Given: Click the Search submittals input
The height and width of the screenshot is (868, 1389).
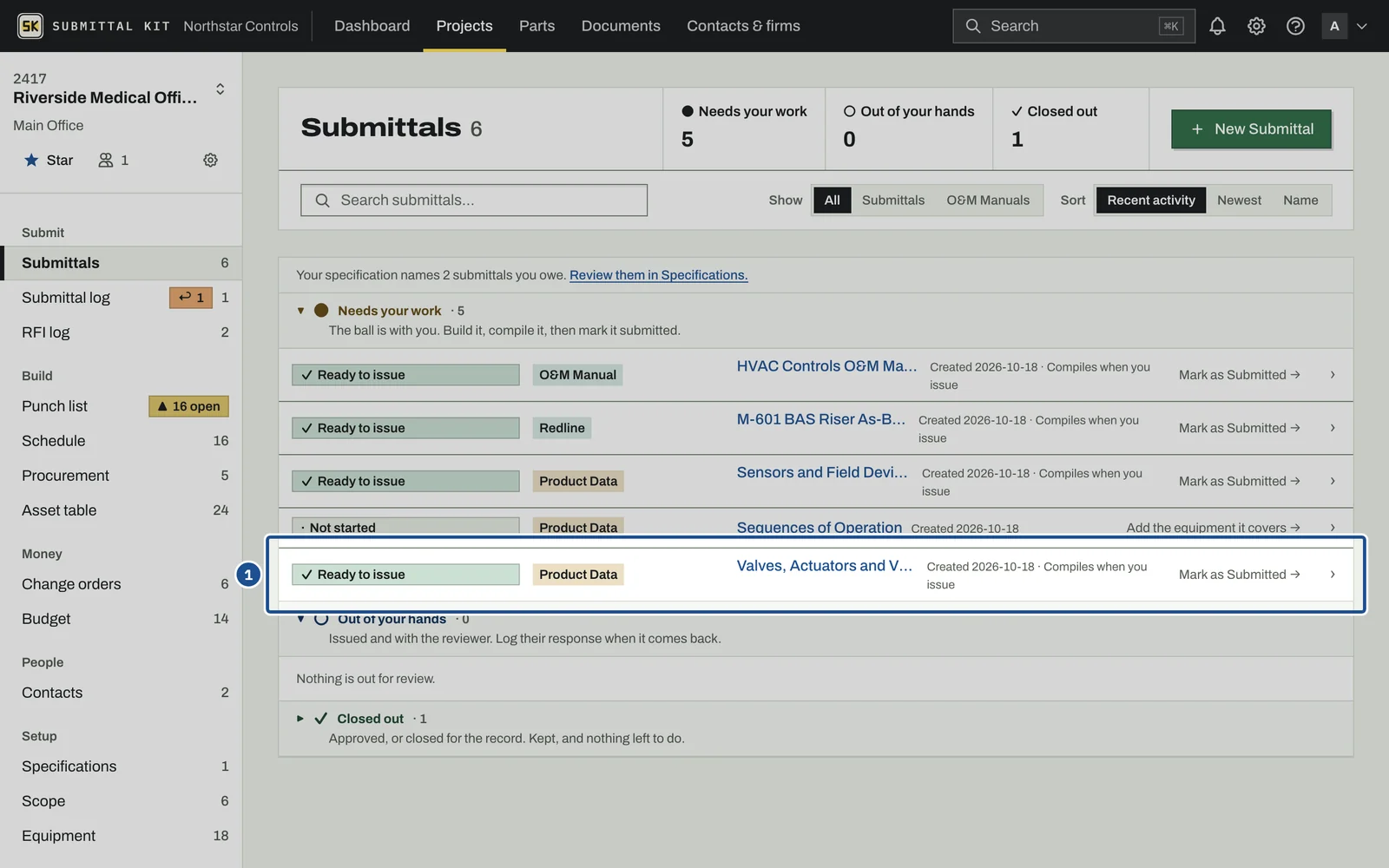Looking at the screenshot, I should (474, 200).
